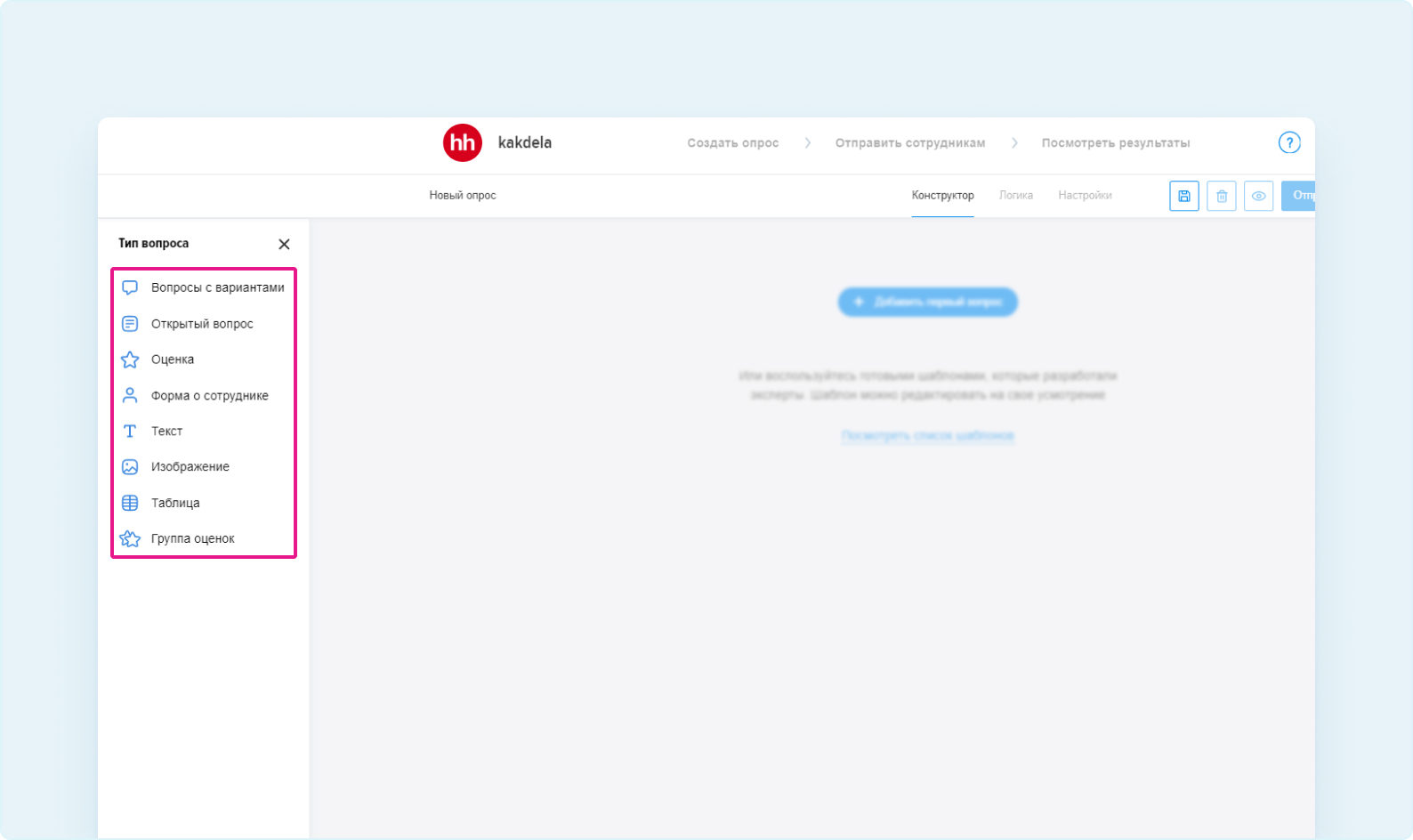Viewport: 1413px width, 840px height.
Task: Save the survey with the floppy disk icon
Action: [x=1184, y=196]
